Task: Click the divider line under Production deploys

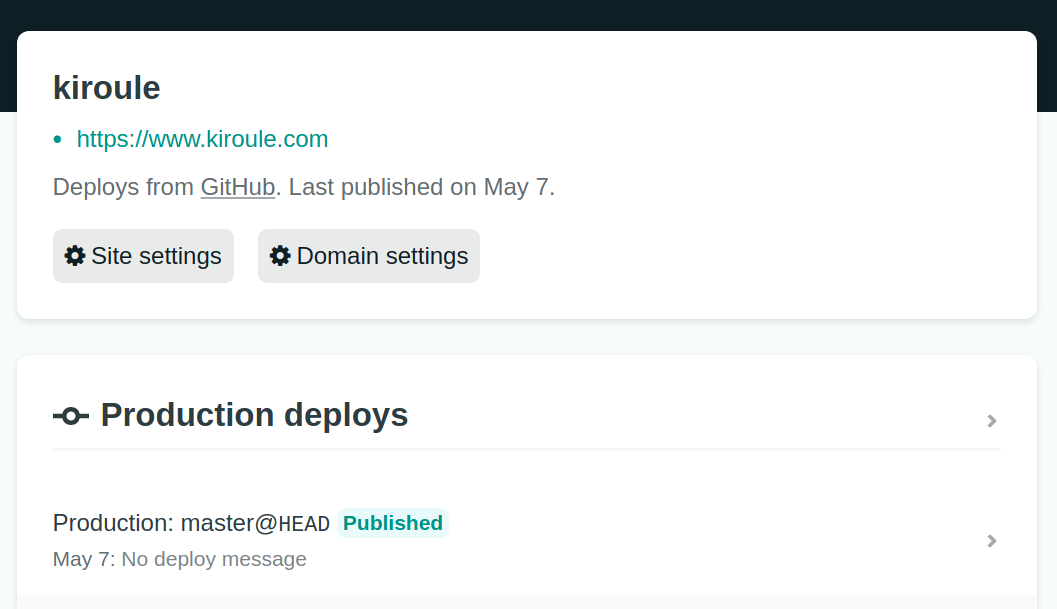Action: tap(527, 449)
